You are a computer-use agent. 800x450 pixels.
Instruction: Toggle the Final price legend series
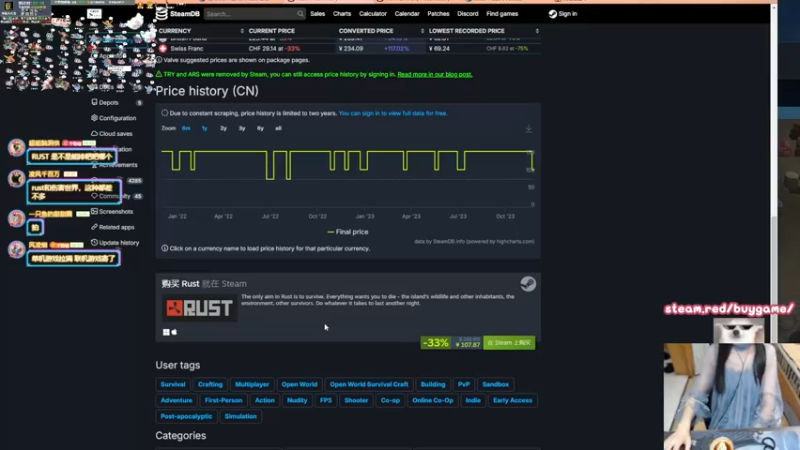[348, 232]
